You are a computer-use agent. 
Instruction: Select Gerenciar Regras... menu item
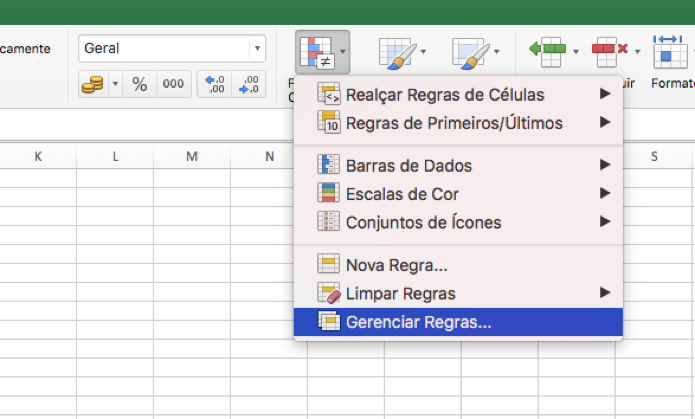458,322
